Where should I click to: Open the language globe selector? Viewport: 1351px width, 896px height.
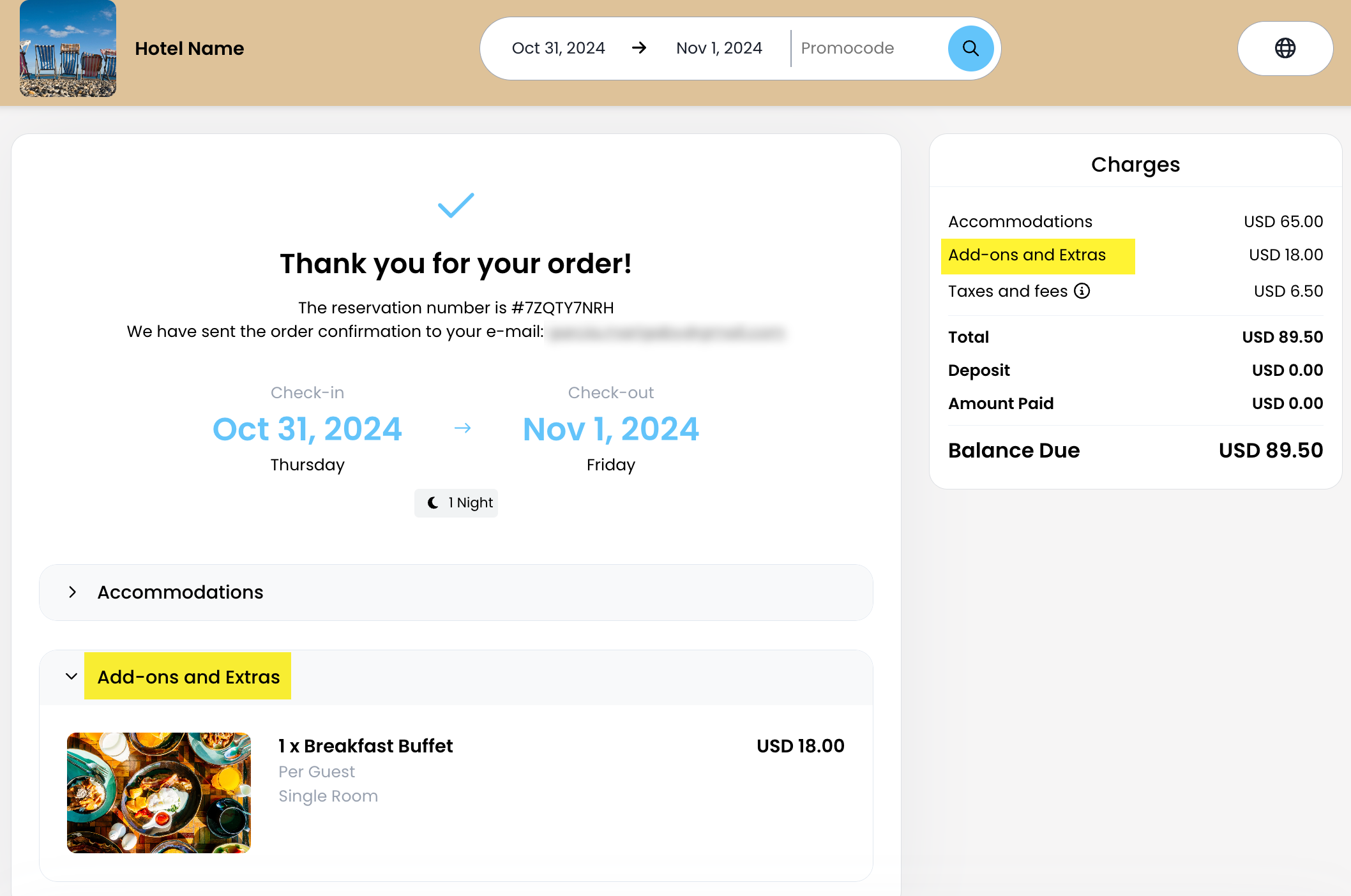pyautogui.click(x=1285, y=49)
